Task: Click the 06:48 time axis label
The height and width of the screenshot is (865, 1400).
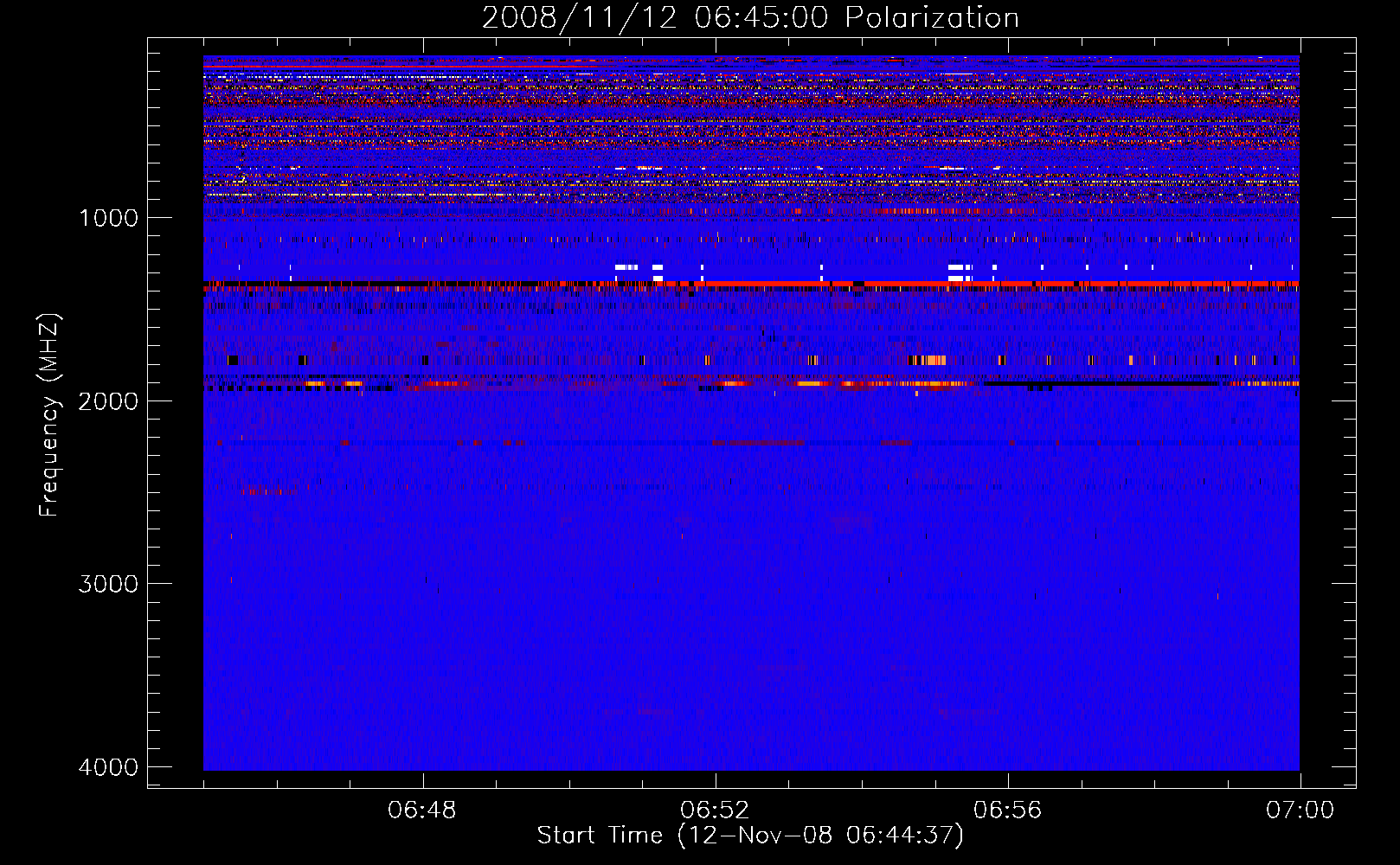Action: tap(422, 811)
